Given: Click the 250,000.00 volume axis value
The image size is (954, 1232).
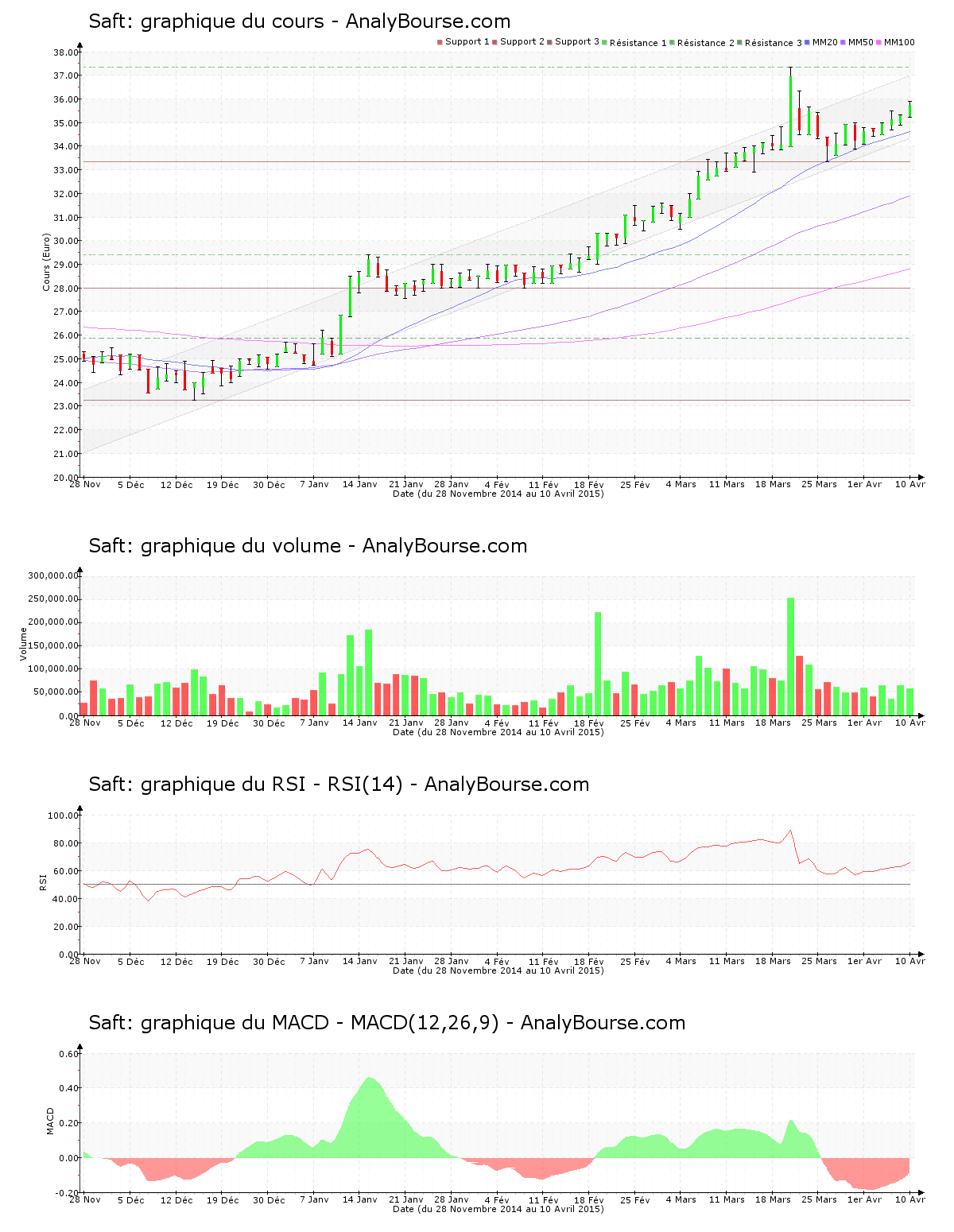Looking at the screenshot, I should pos(52,599).
